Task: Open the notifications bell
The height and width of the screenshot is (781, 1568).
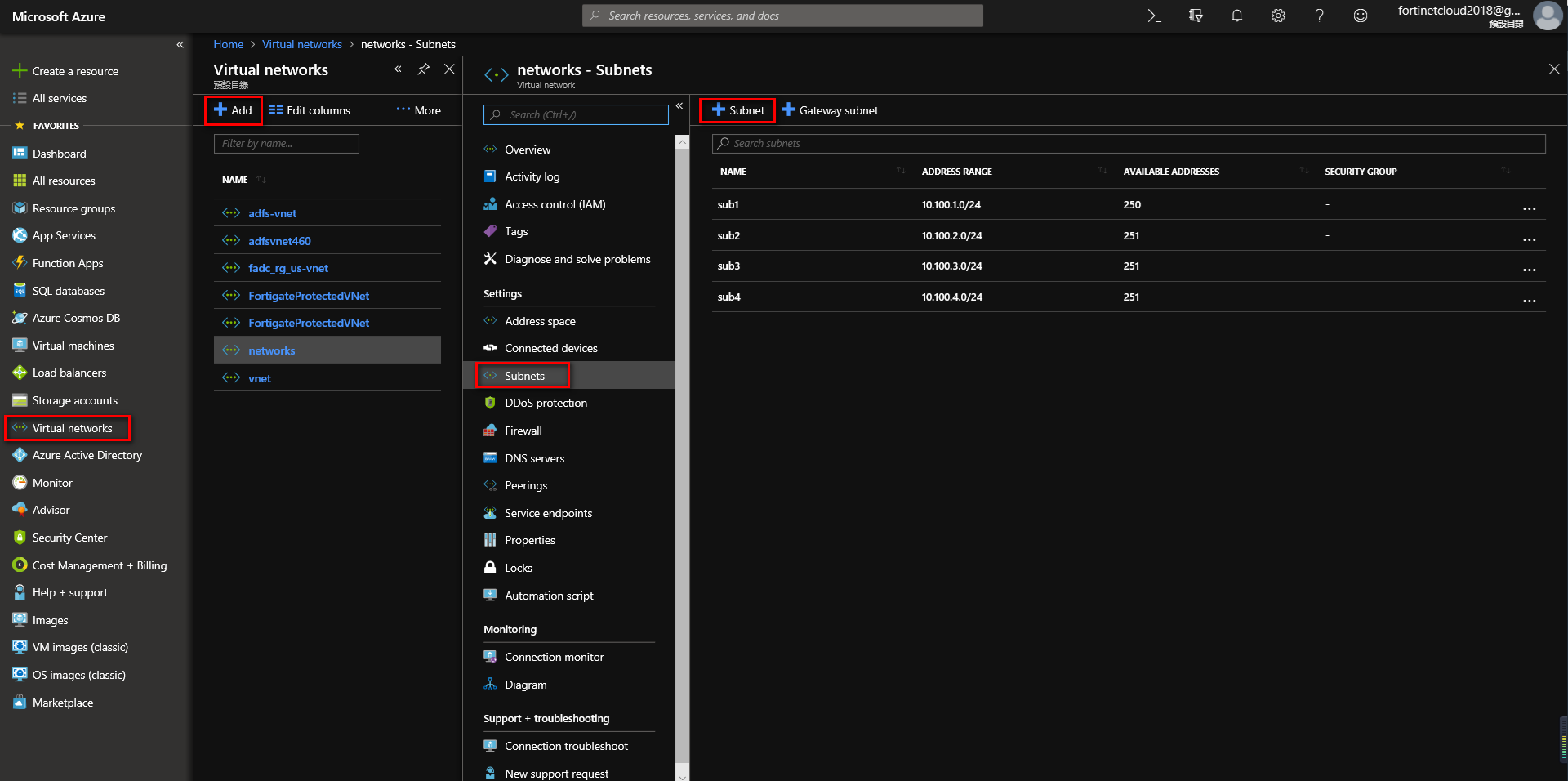Action: (1236, 16)
